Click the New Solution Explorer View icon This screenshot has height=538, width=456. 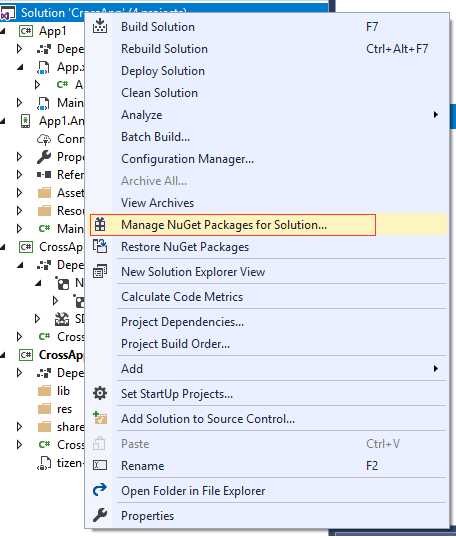tap(100, 271)
